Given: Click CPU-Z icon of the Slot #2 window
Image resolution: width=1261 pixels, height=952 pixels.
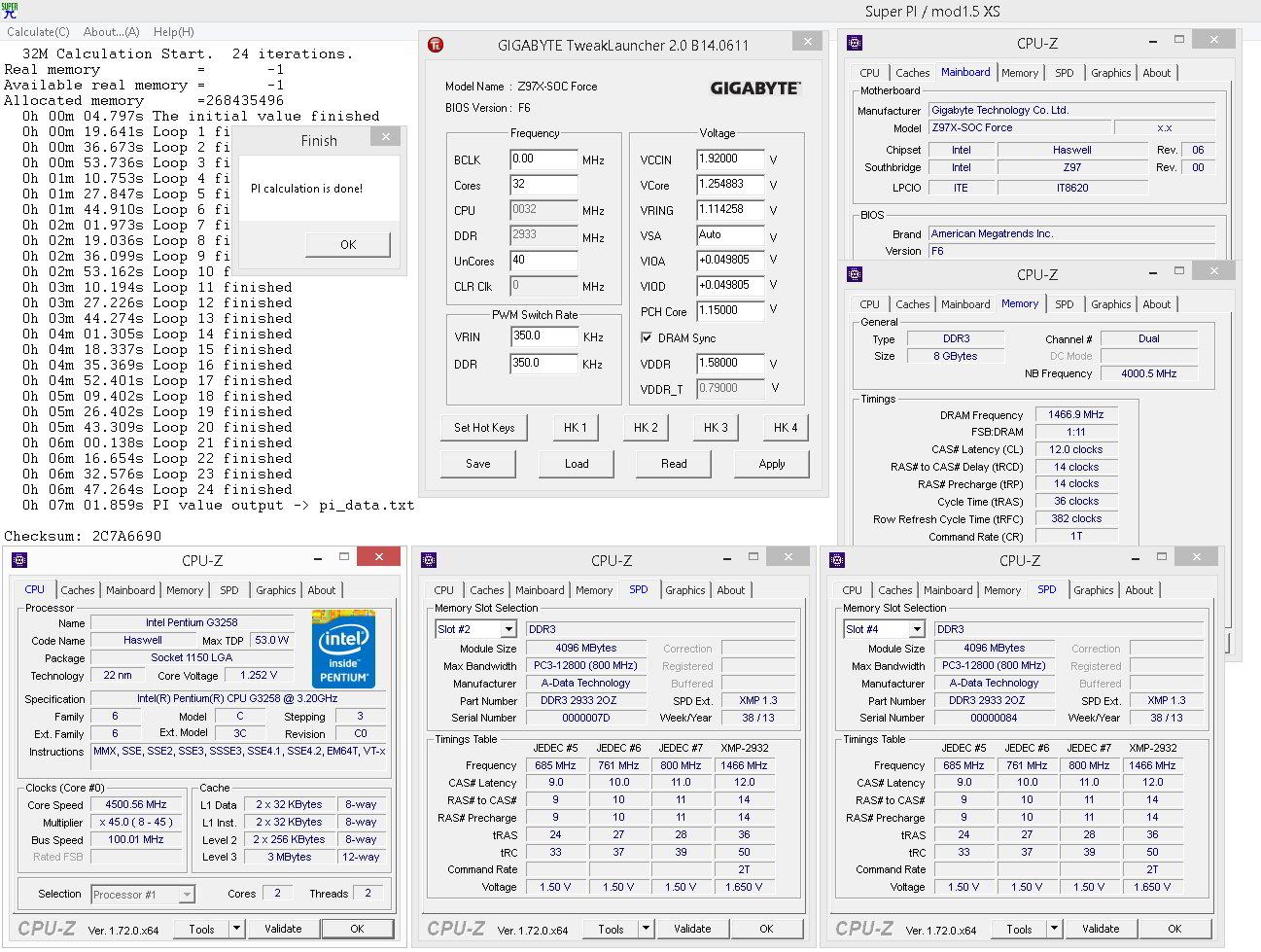Looking at the screenshot, I should (429, 560).
